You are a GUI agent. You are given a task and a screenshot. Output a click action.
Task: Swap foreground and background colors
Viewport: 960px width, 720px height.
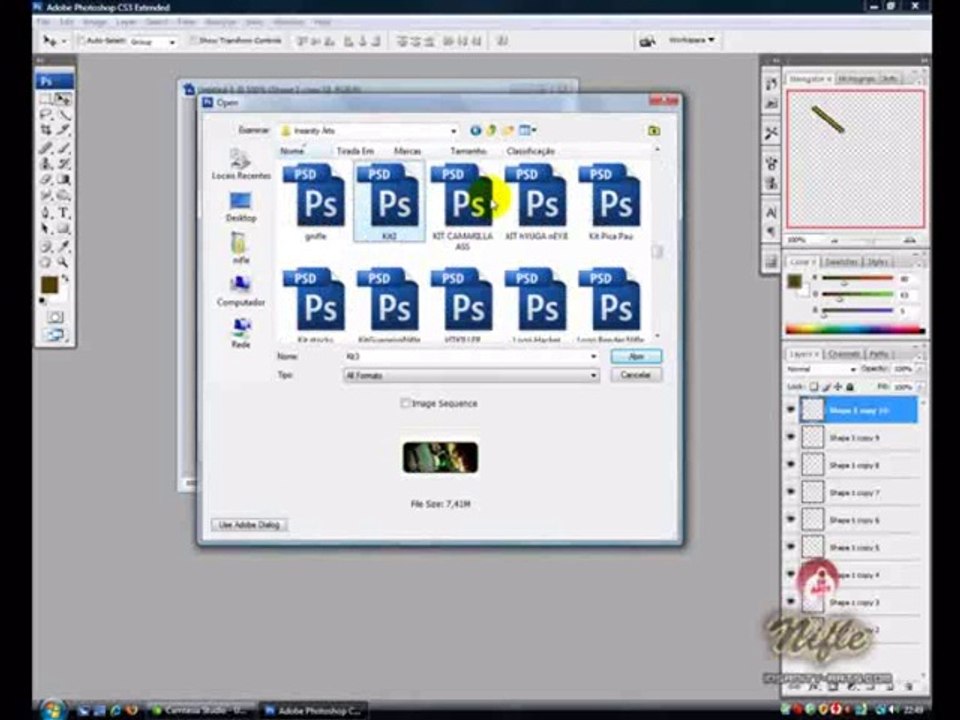(x=65, y=279)
